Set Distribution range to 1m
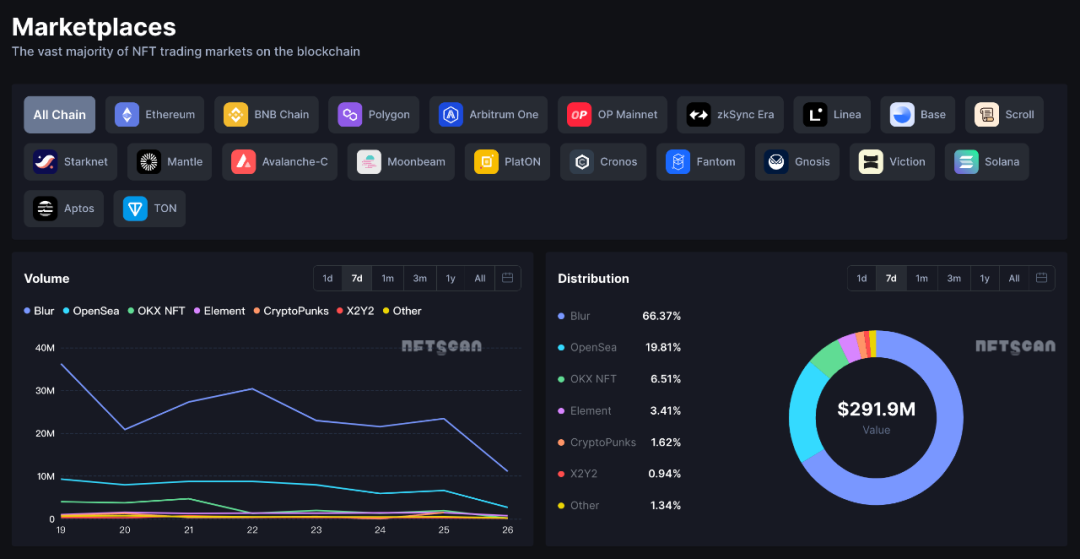Image resolution: width=1080 pixels, height=559 pixels. point(922,278)
